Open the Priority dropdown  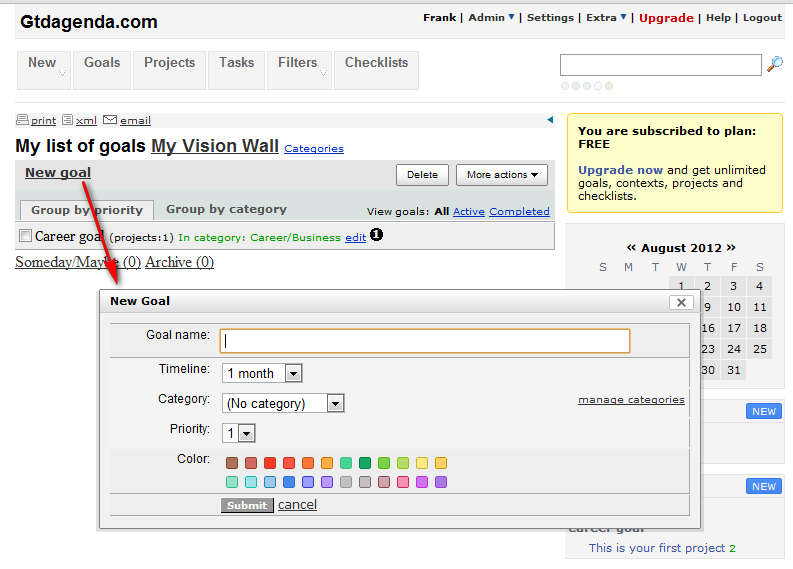(x=246, y=433)
